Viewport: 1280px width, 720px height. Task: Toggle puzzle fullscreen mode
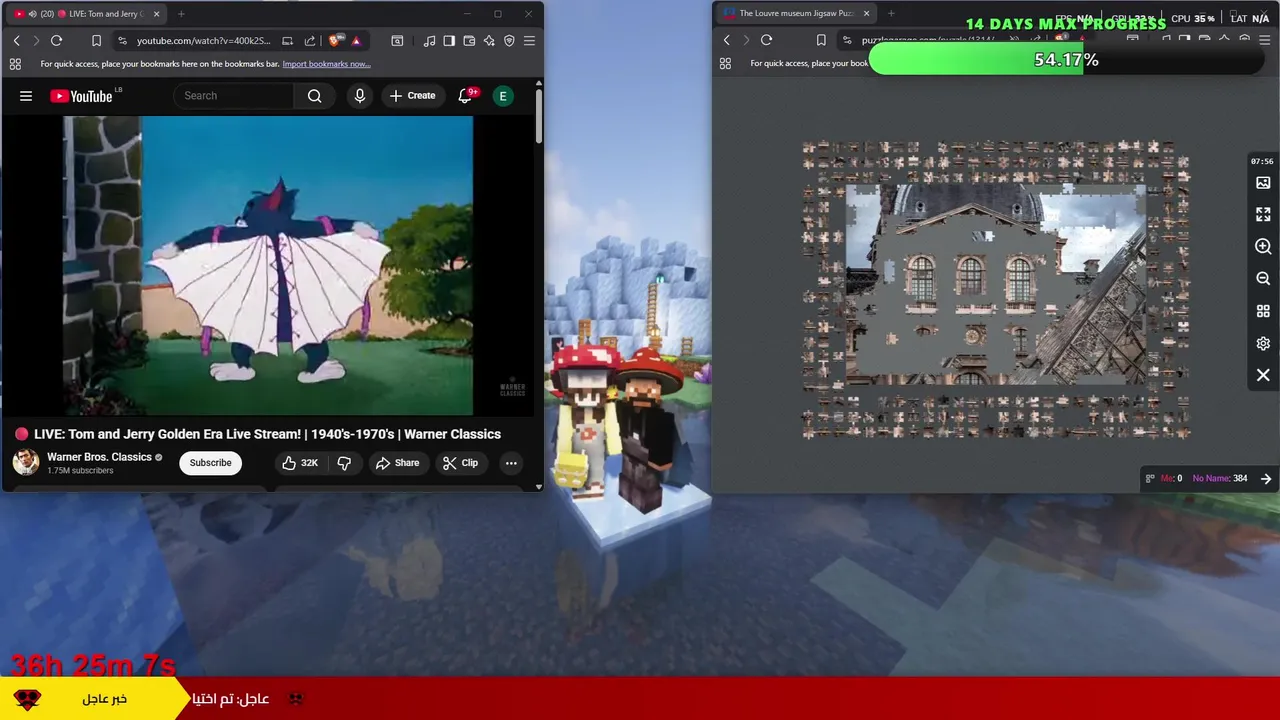(x=1263, y=215)
